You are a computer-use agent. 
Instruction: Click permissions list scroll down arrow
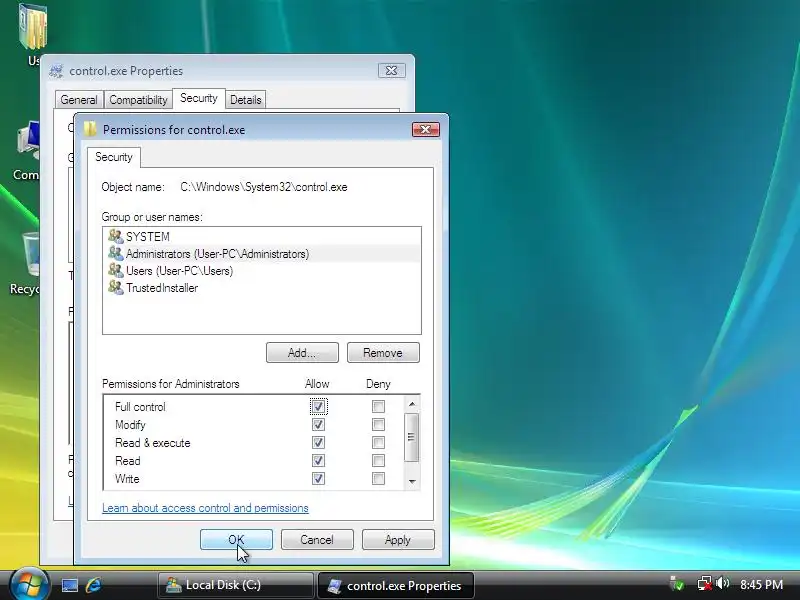[x=412, y=481]
